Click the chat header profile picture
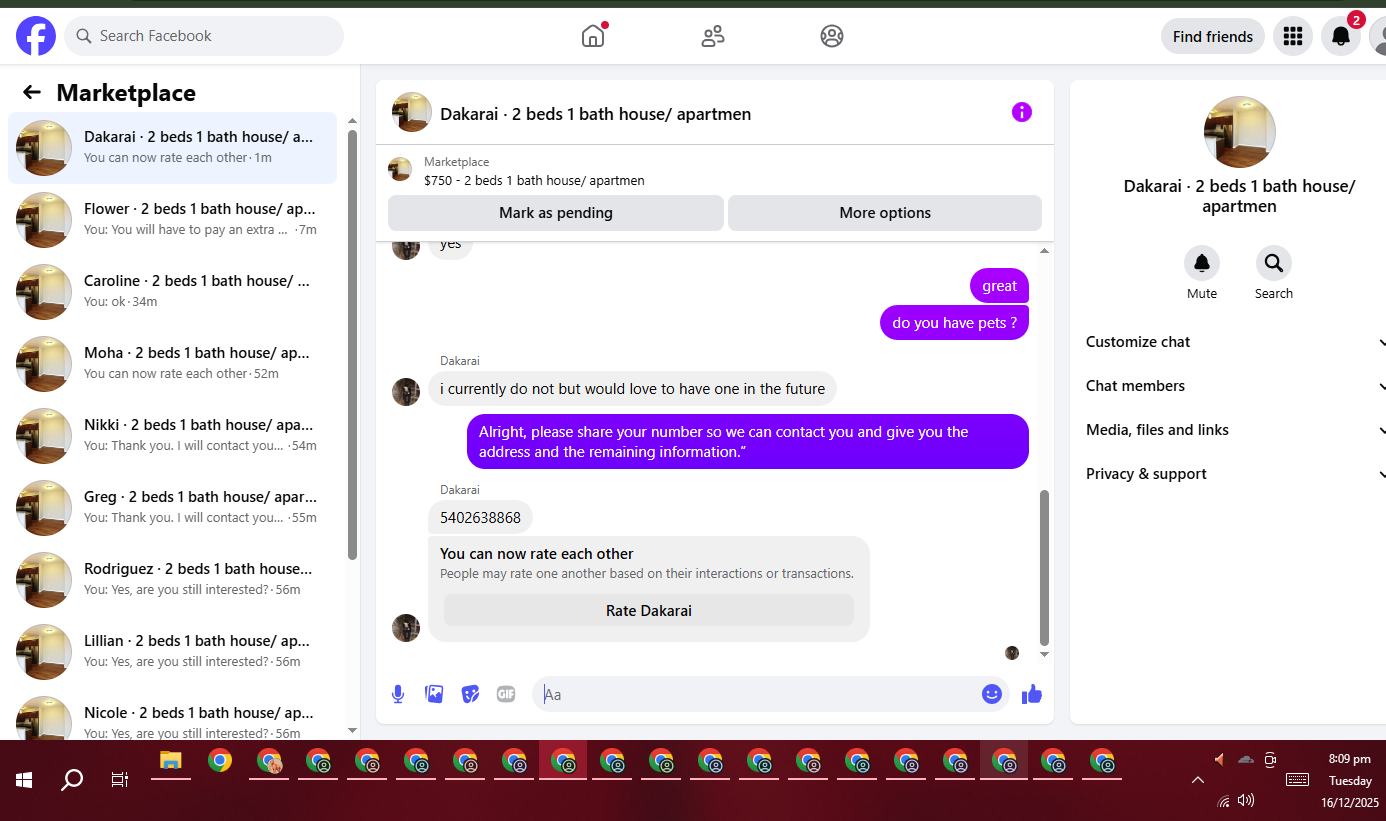The width and height of the screenshot is (1386, 821). pyautogui.click(x=412, y=112)
